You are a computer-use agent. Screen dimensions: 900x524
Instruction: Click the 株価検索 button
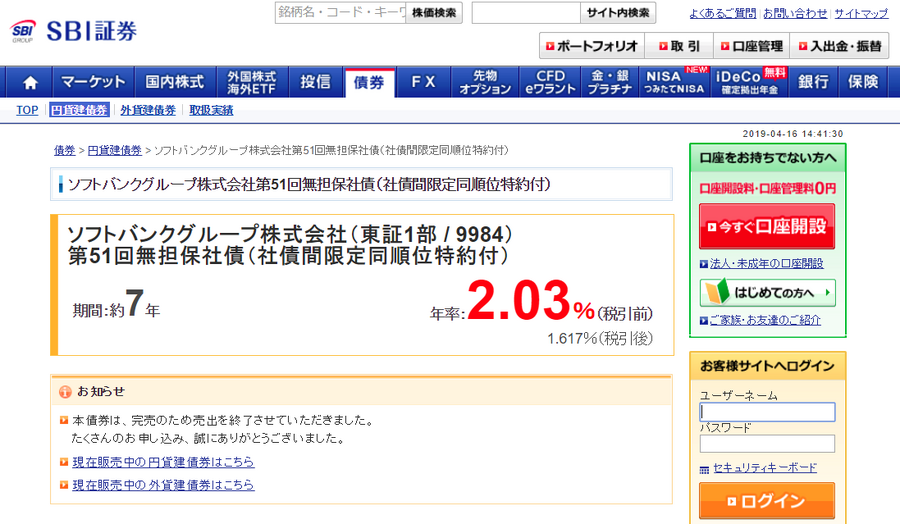(434, 13)
